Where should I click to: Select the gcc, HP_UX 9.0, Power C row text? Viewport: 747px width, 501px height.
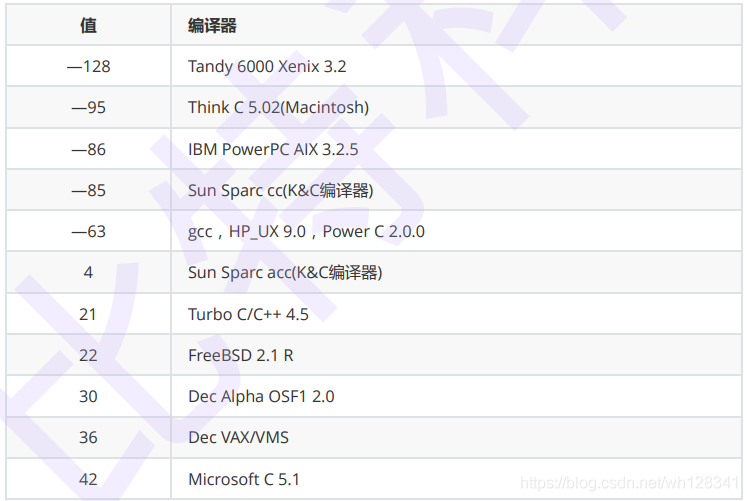(306, 232)
